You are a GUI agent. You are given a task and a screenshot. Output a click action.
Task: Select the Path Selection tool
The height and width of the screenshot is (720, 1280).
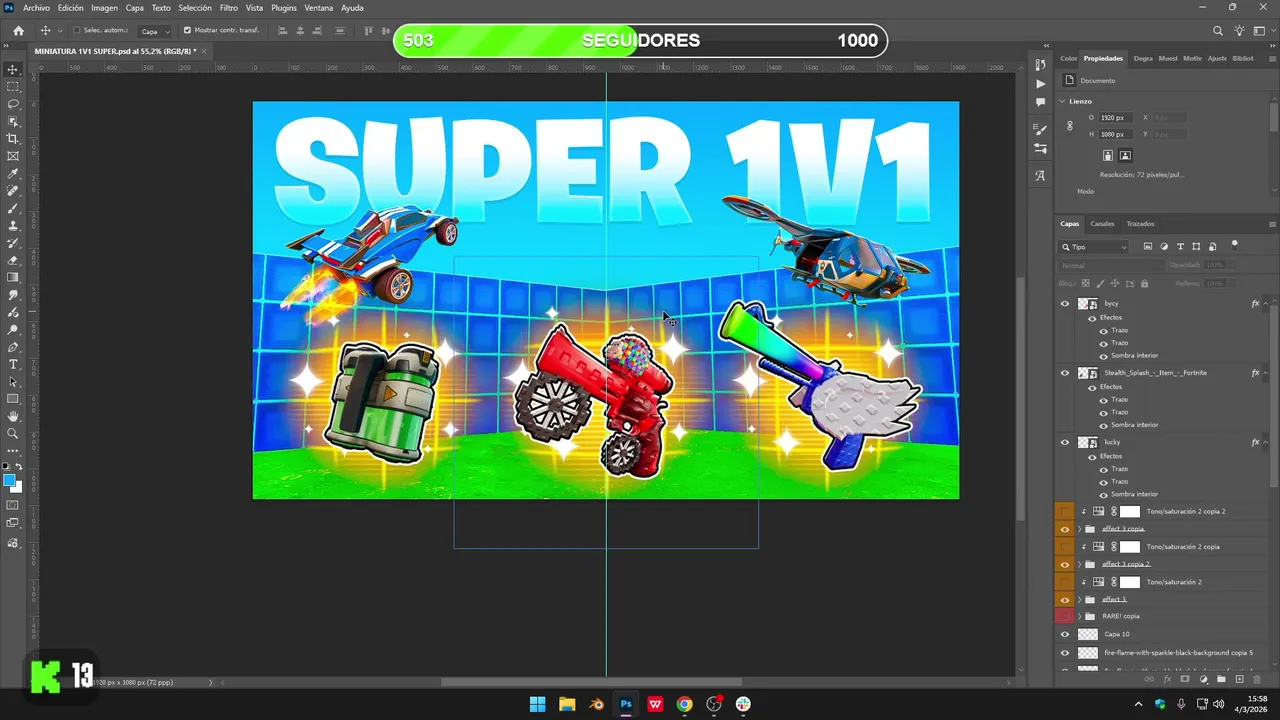coord(13,382)
